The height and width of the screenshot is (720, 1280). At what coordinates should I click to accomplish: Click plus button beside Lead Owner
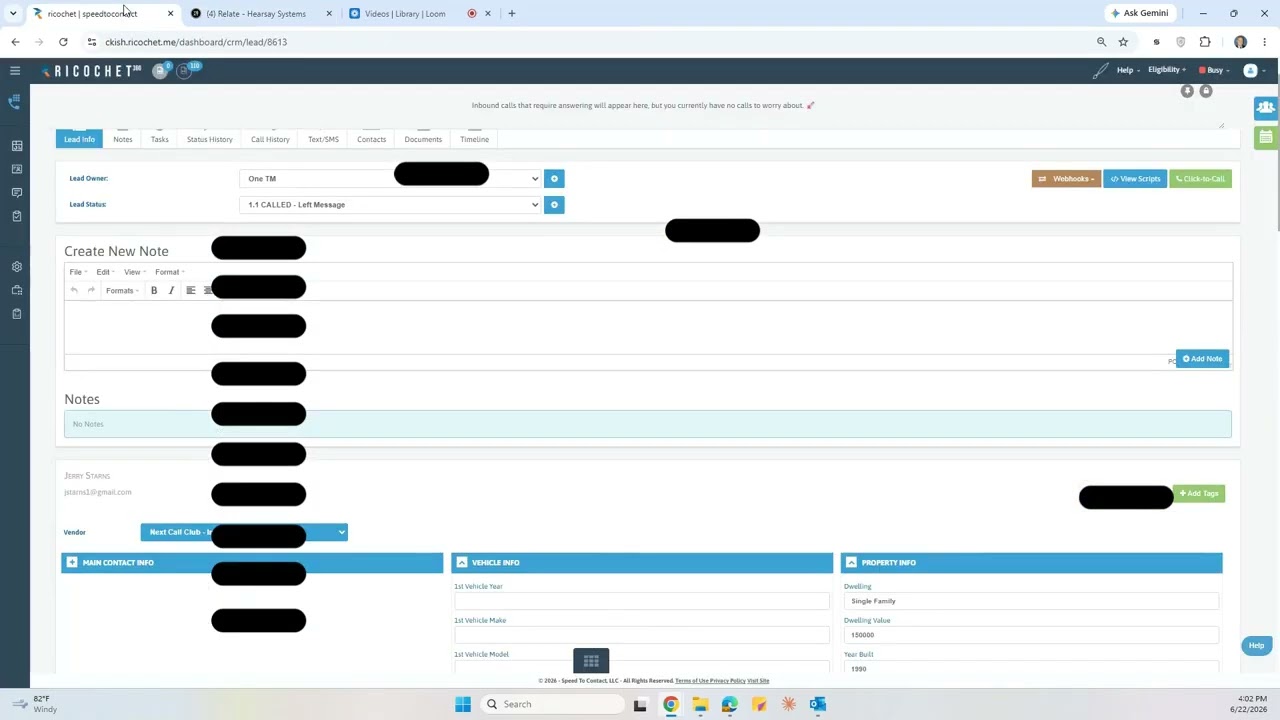click(554, 179)
